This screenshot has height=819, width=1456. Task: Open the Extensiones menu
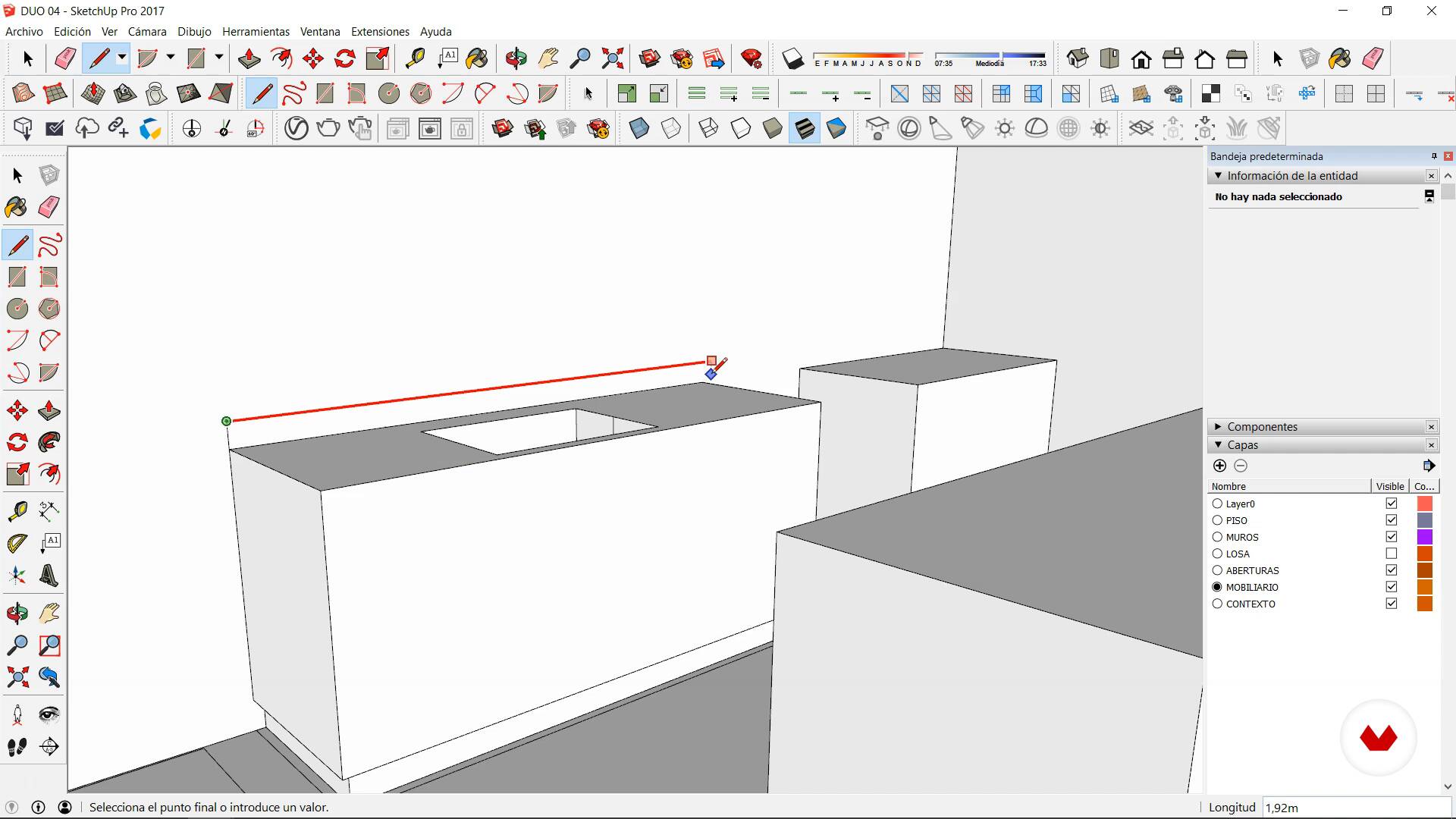tap(380, 32)
